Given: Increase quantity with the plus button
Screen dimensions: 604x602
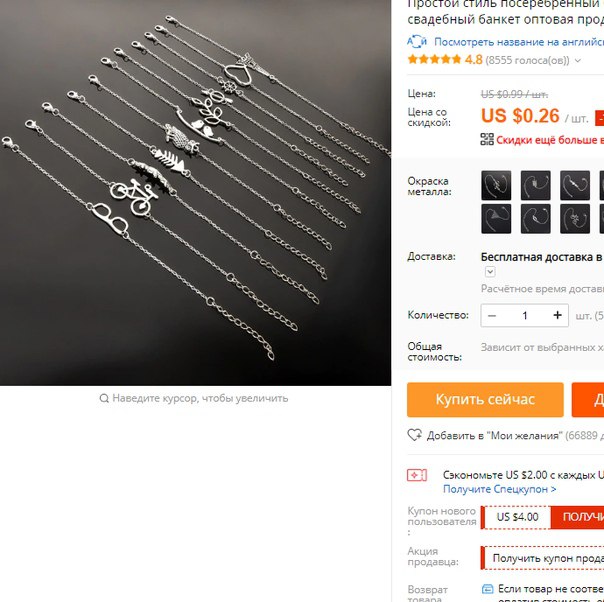Looking at the screenshot, I should pos(557,315).
